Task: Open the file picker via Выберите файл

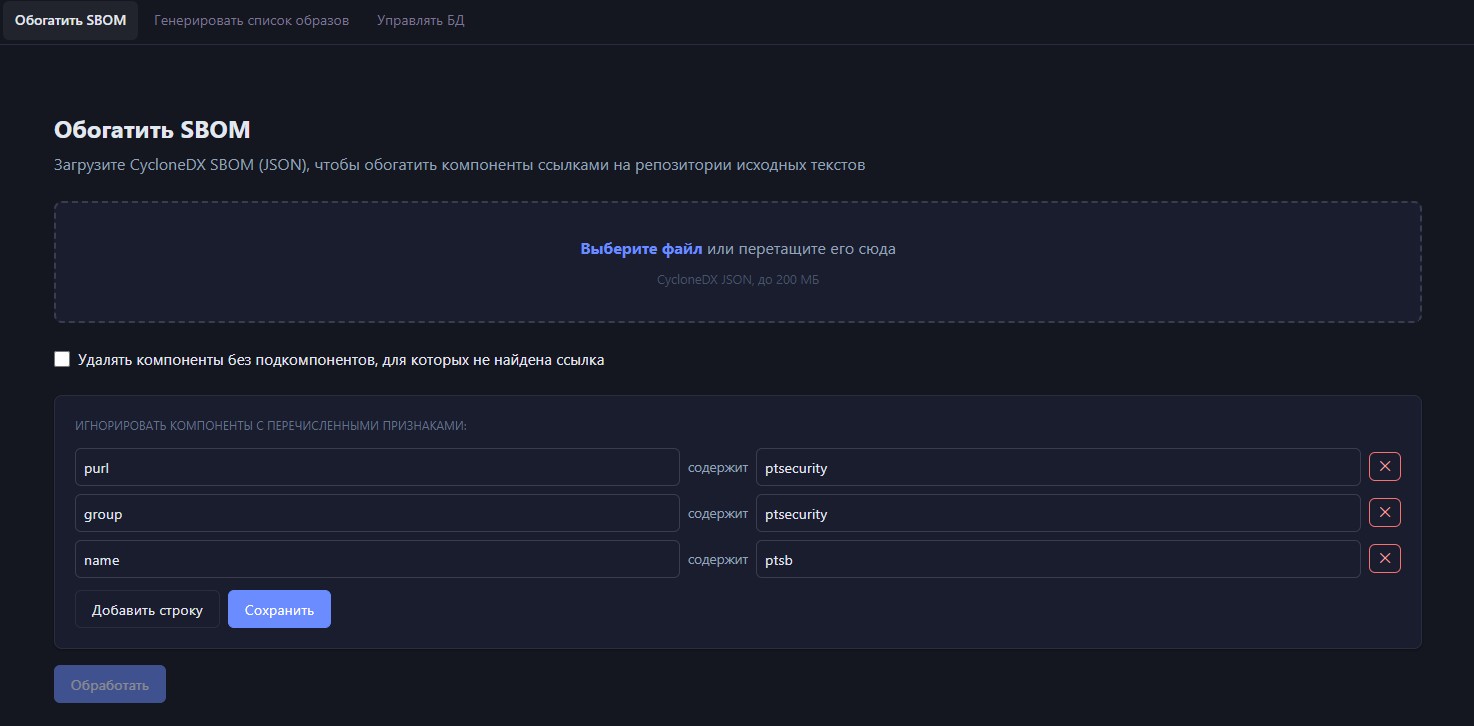Action: click(x=641, y=249)
